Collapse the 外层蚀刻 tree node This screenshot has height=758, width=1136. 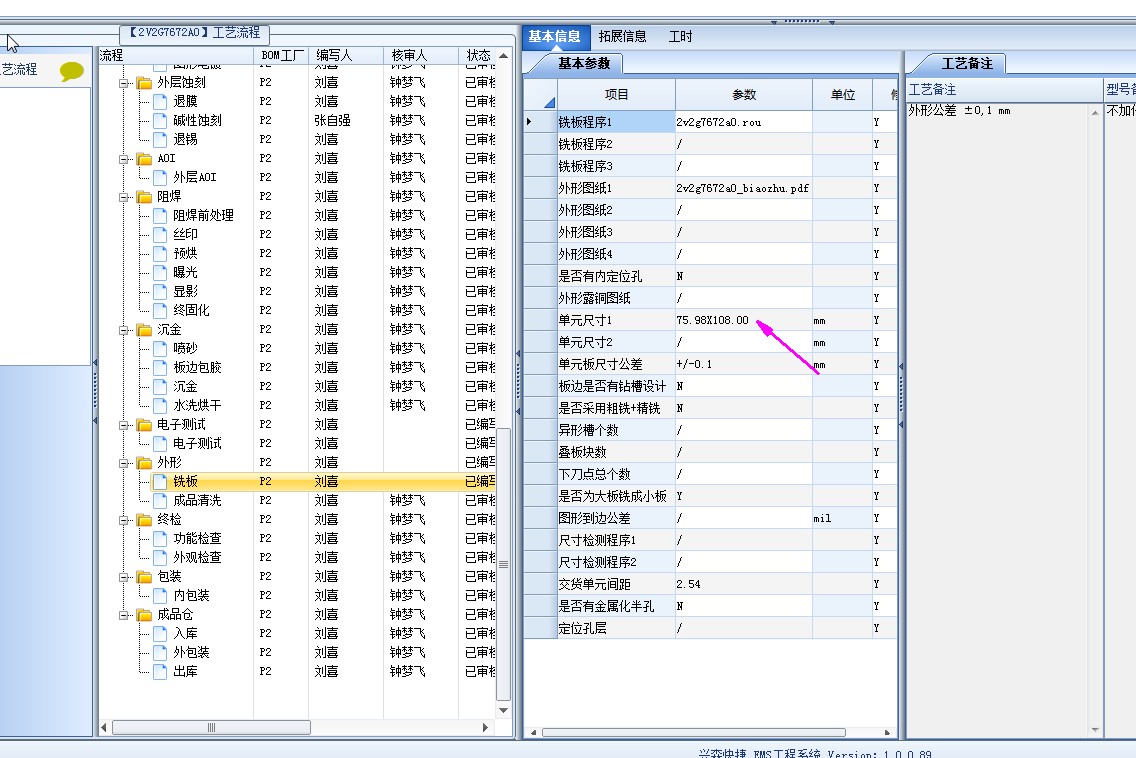click(124, 83)
